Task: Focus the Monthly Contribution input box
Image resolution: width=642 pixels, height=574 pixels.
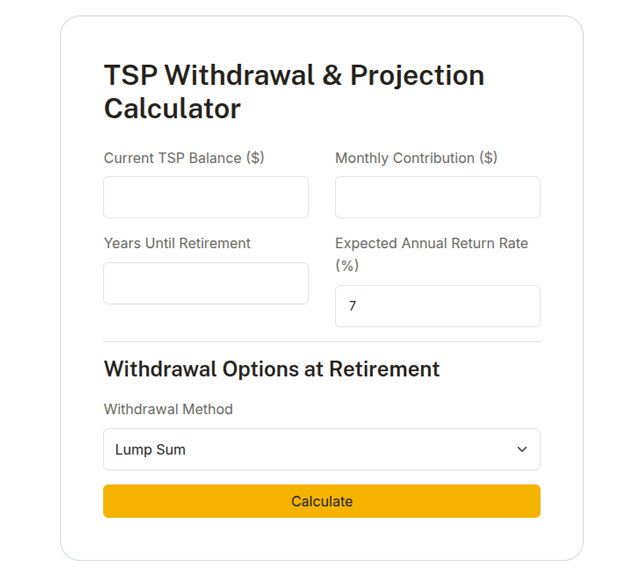Action: 437,197
